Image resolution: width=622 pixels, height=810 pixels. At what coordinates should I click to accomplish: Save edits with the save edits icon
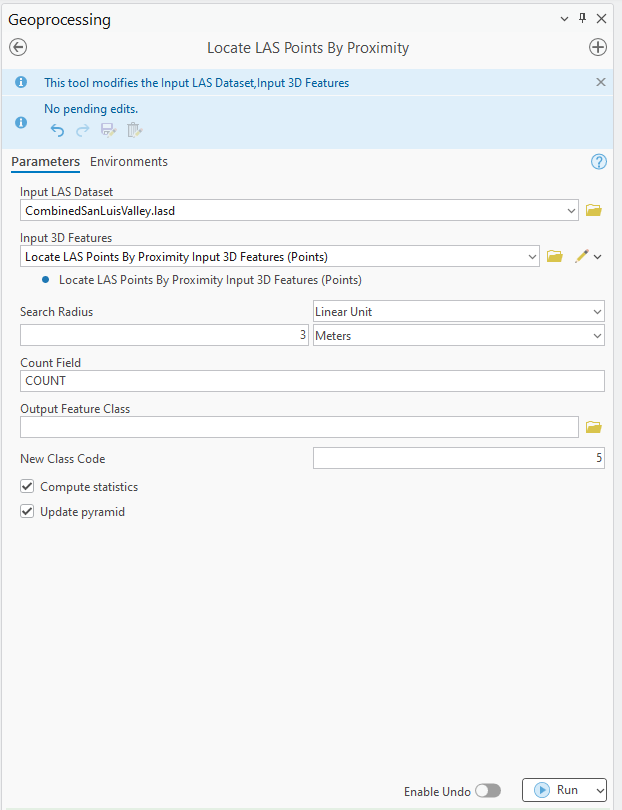(x=107, y=129)
